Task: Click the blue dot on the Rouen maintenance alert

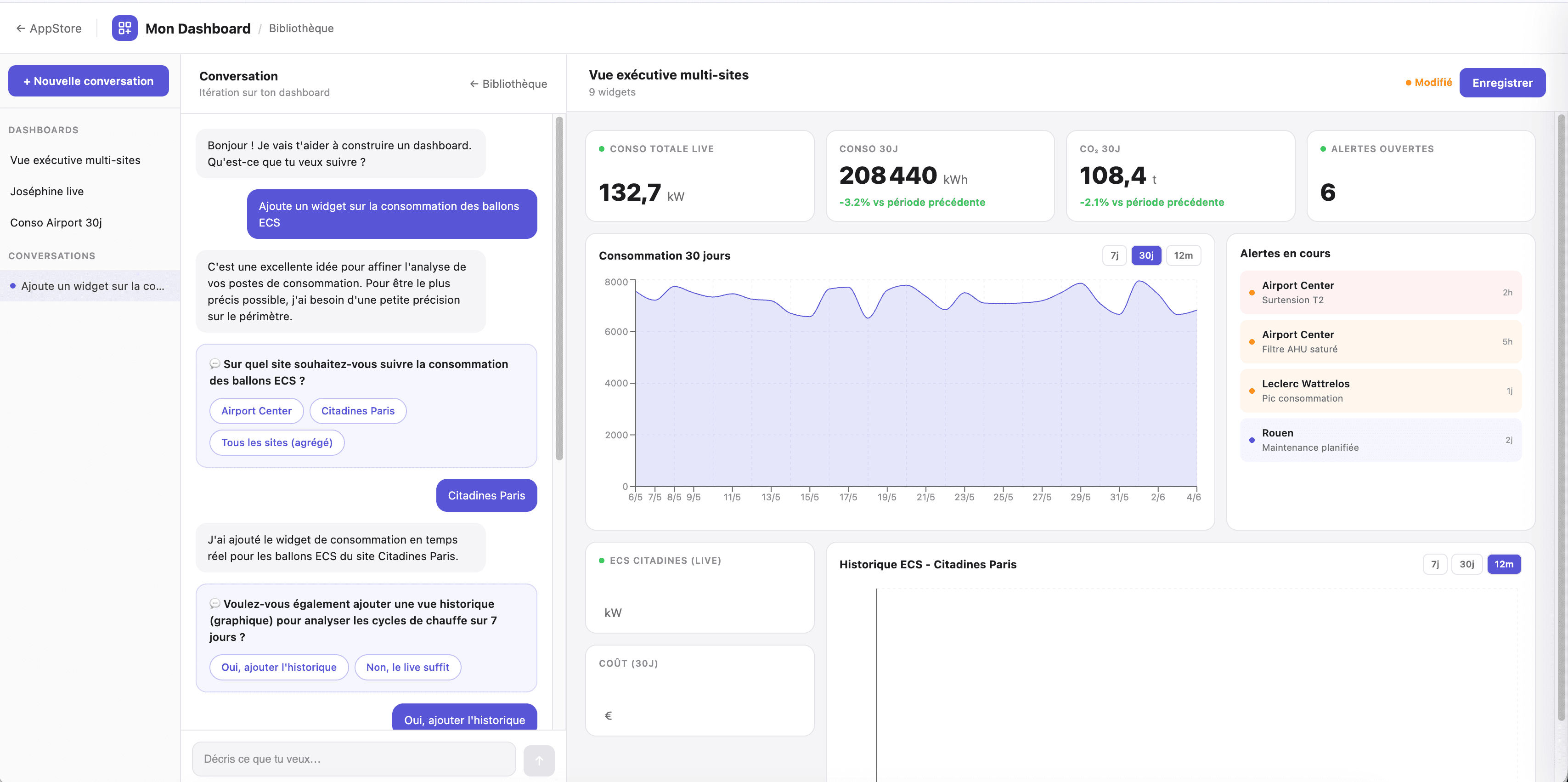Action: [1252, 440]
